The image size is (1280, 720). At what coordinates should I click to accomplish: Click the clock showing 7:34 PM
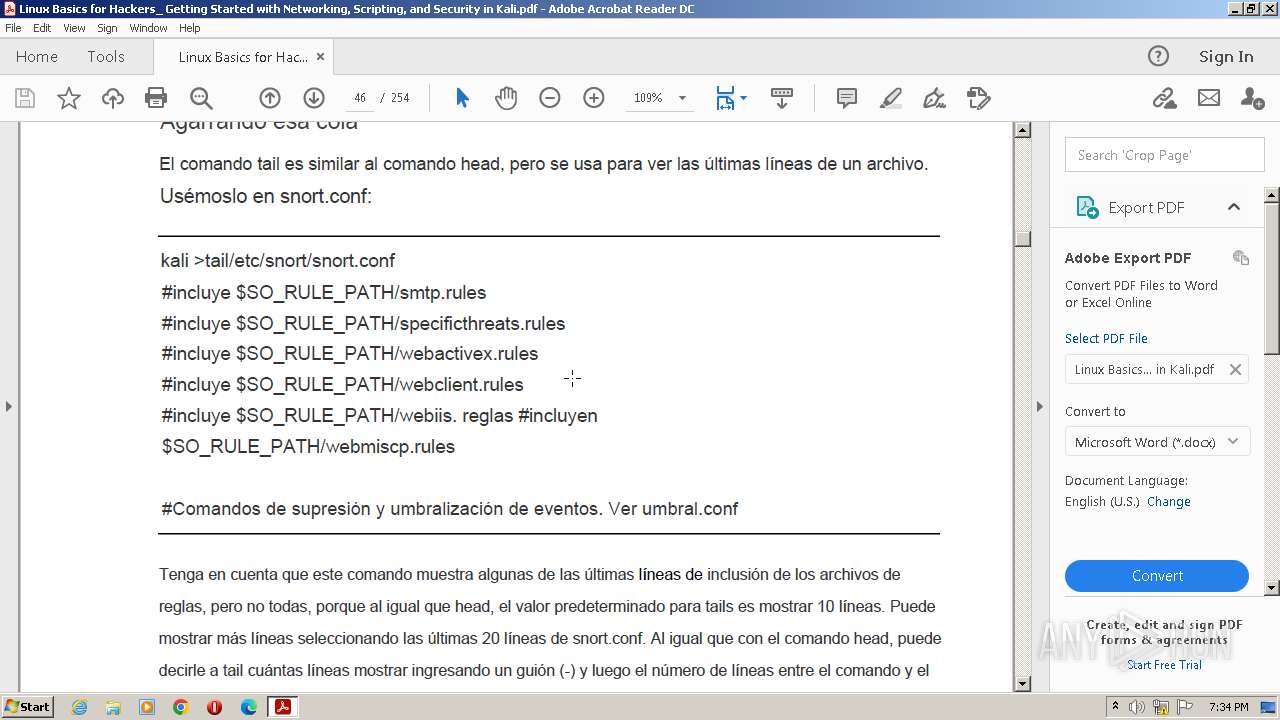[x=1229, y=707]
